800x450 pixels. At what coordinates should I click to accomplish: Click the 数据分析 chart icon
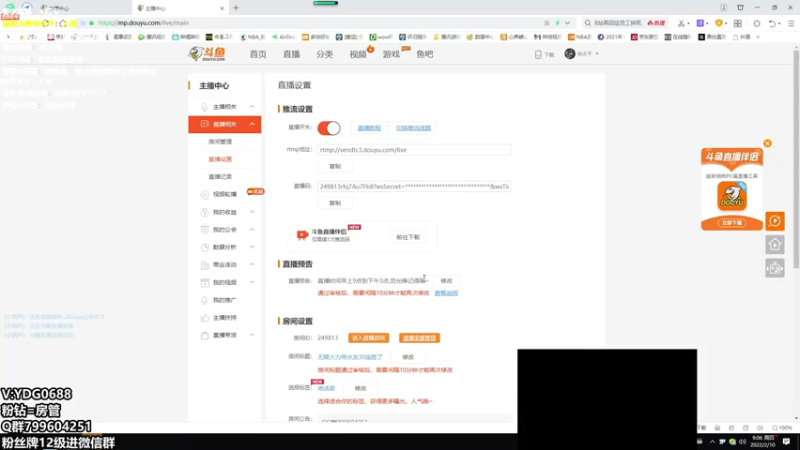coord(205,247)
